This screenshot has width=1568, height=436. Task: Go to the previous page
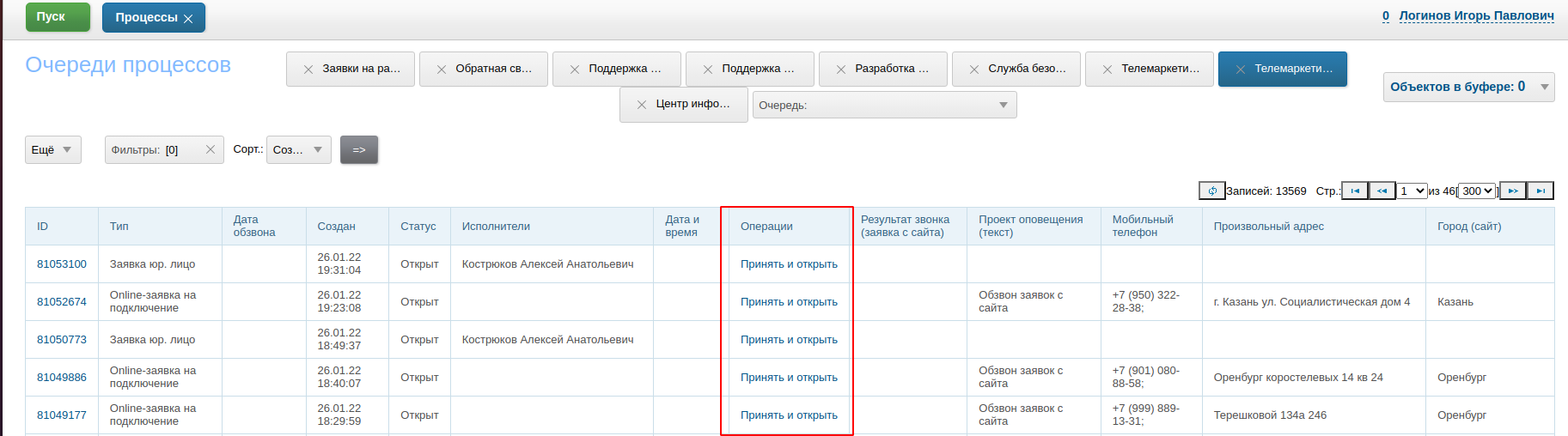point(1382,191)
